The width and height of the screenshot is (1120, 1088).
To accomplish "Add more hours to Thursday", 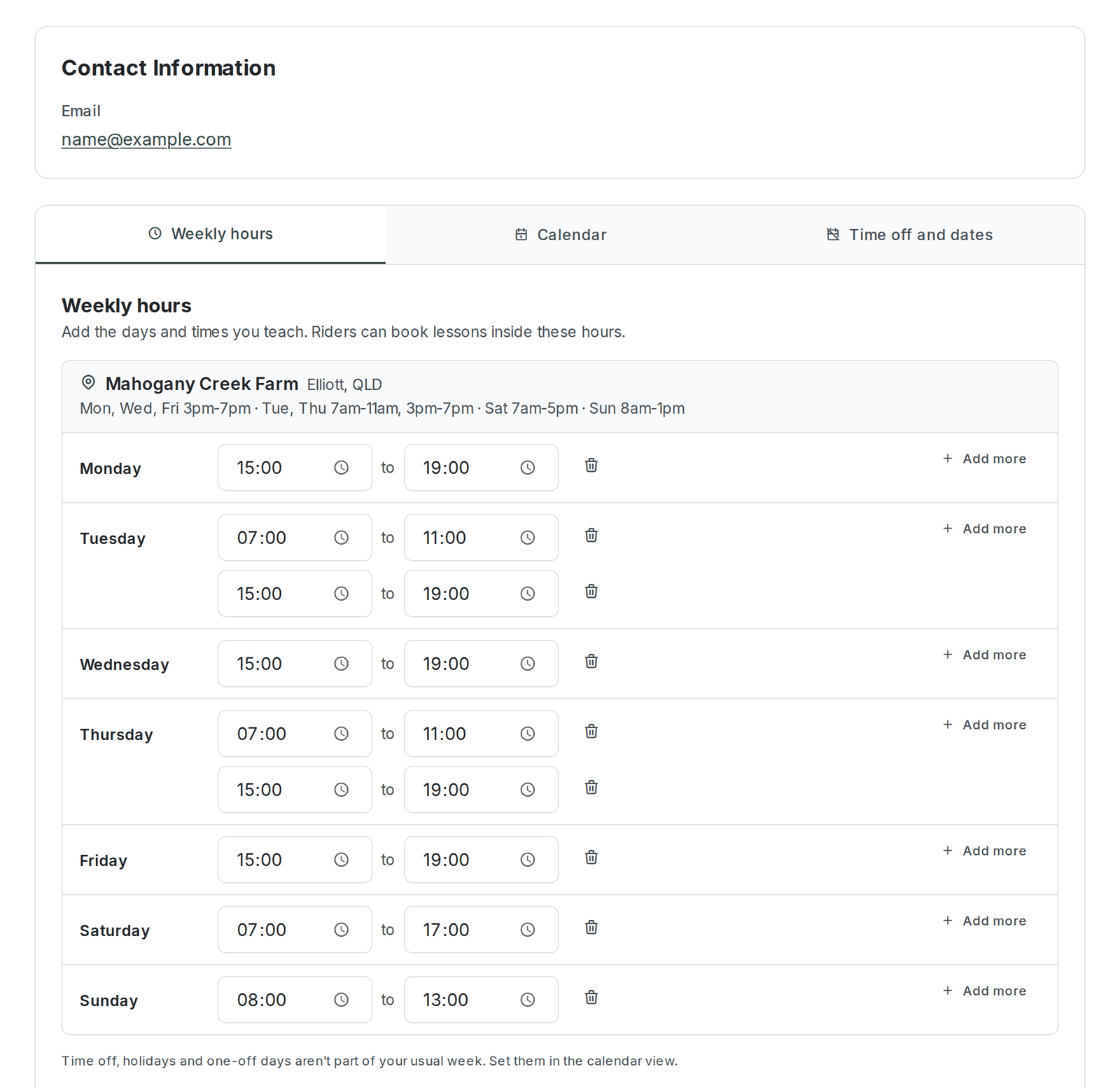I will 984,725.
